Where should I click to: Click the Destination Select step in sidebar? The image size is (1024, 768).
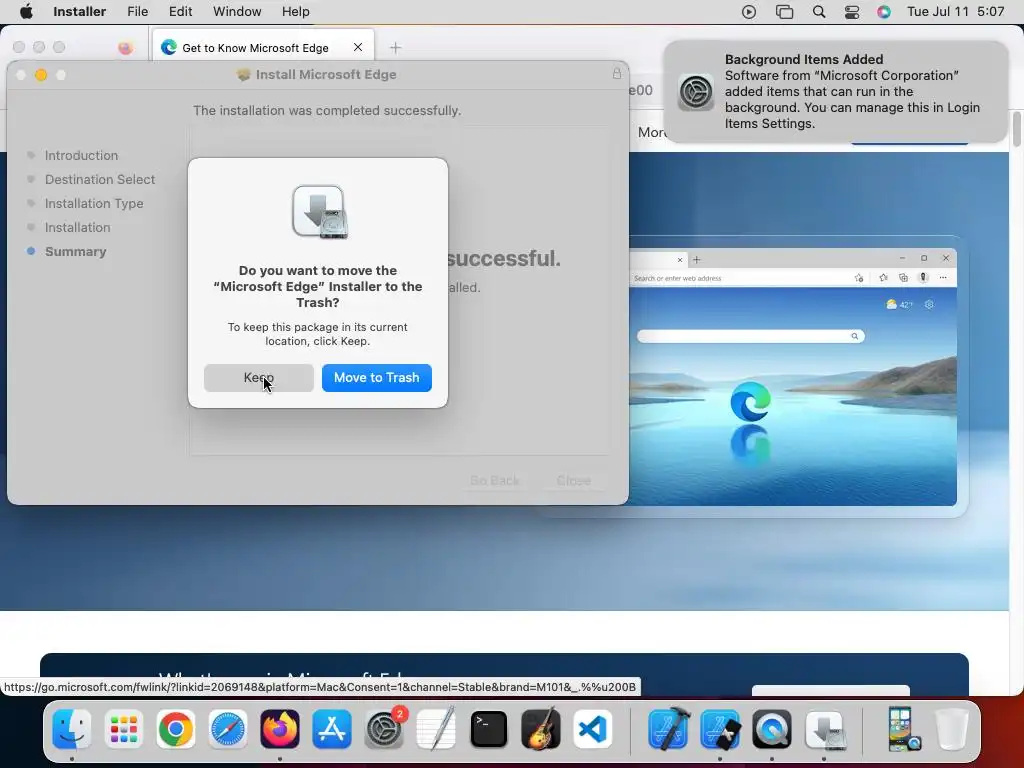pos(100,180)
